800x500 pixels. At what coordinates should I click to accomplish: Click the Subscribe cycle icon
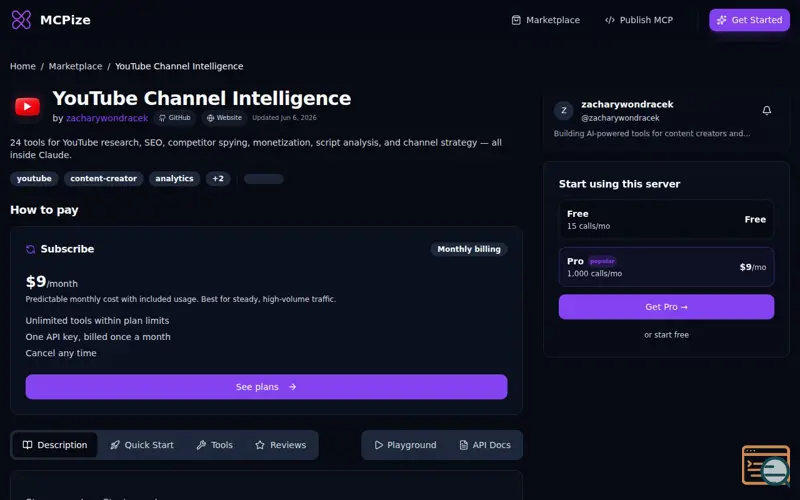[31, 249]
